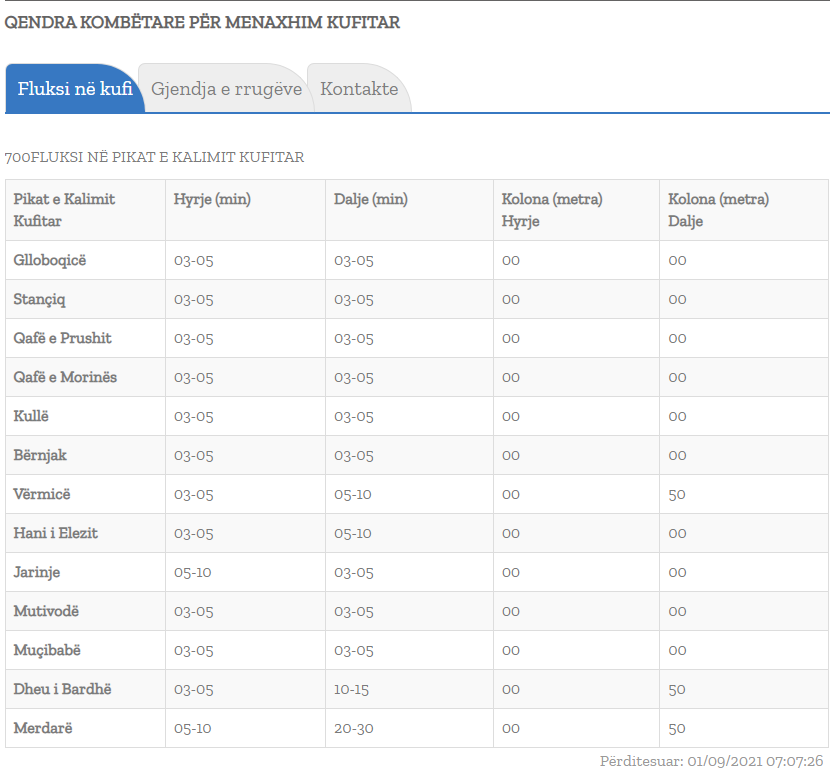Click the Dalje (min) column header
This screenshot has width=840, height=783.
[x=371, y=199]
